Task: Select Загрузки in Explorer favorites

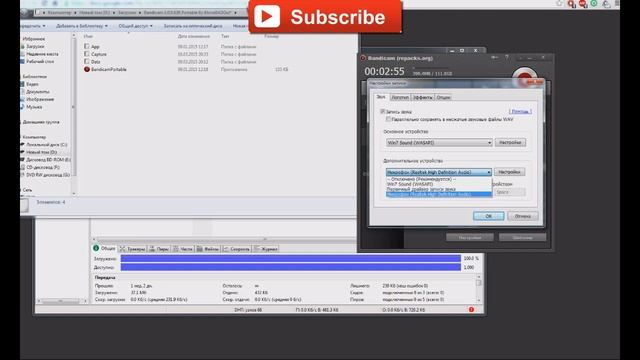Action: coord(35,46)
